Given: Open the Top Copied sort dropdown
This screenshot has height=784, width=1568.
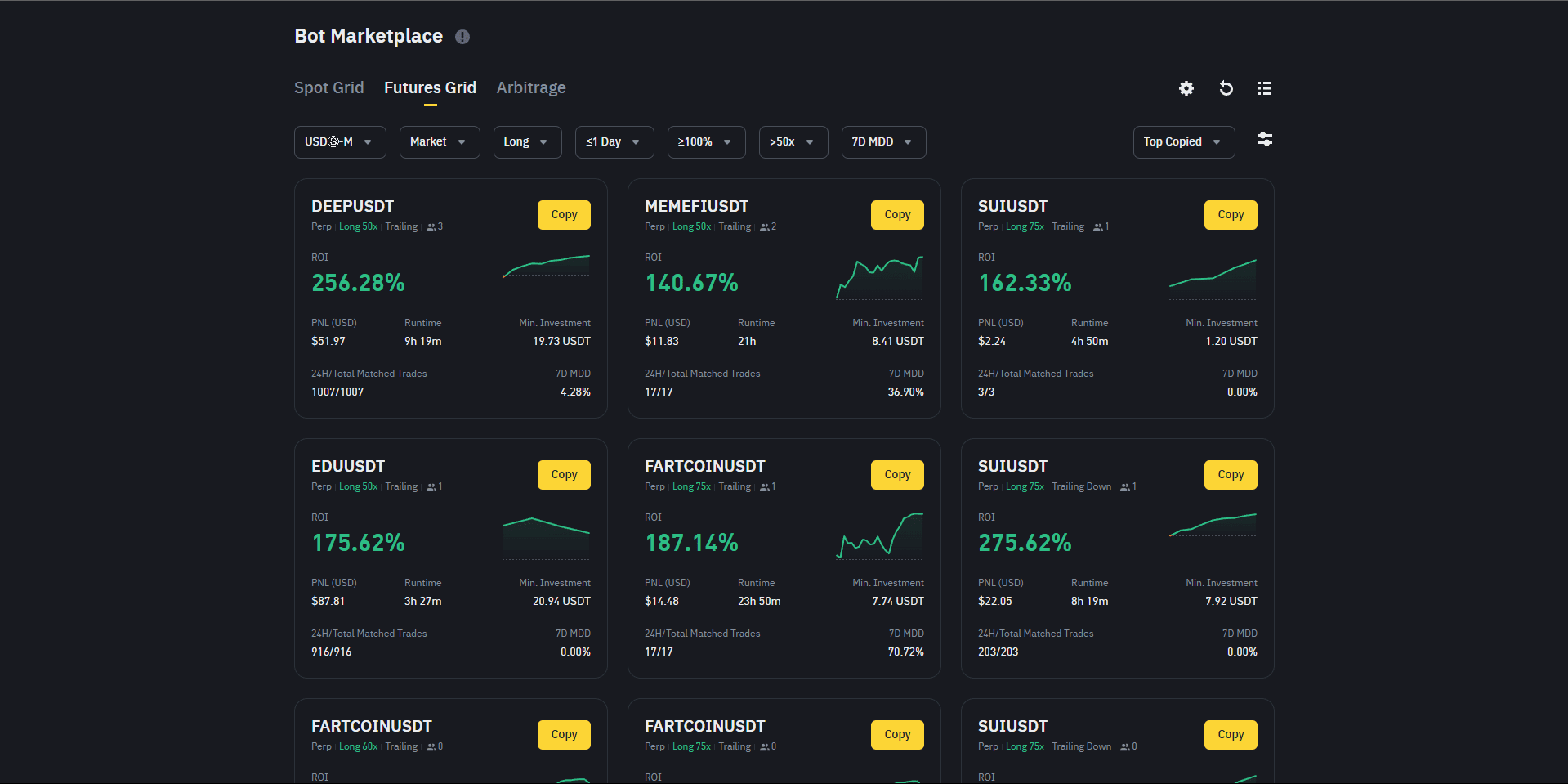Looking at the screenshot, I should [x=1183, y=141].
